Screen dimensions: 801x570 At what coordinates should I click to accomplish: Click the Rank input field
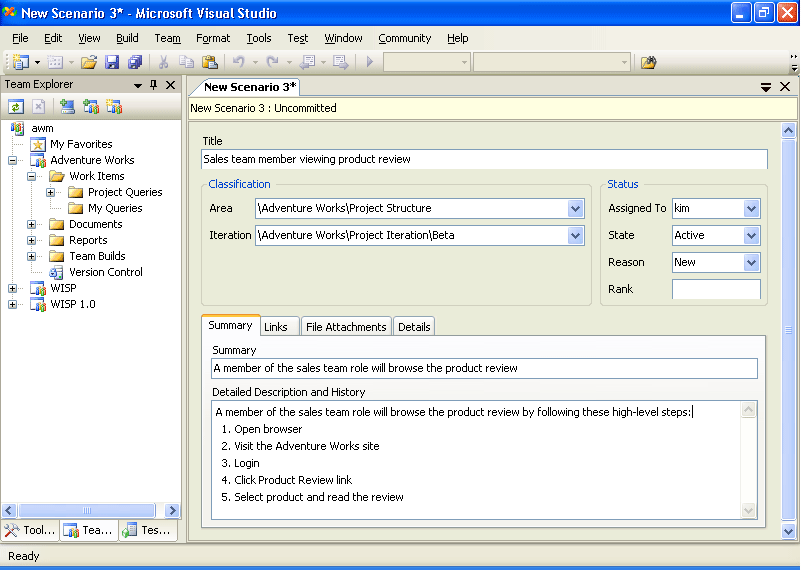[716, 290]
